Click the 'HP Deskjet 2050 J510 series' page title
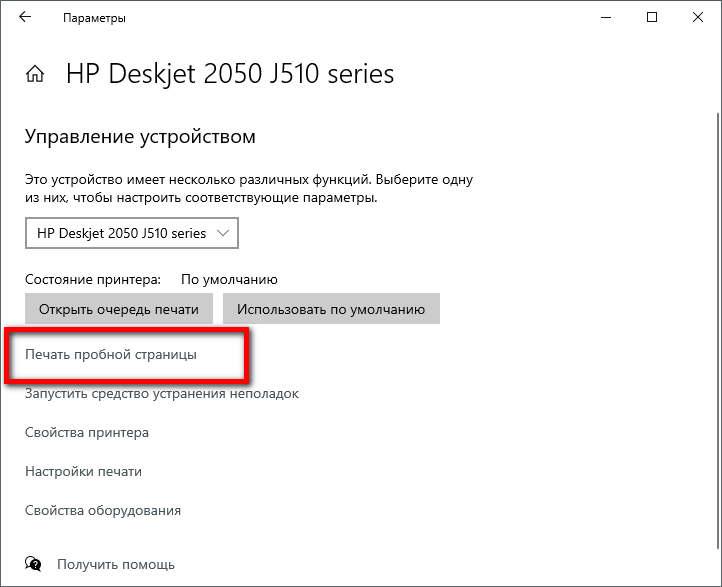 (230, 74)
